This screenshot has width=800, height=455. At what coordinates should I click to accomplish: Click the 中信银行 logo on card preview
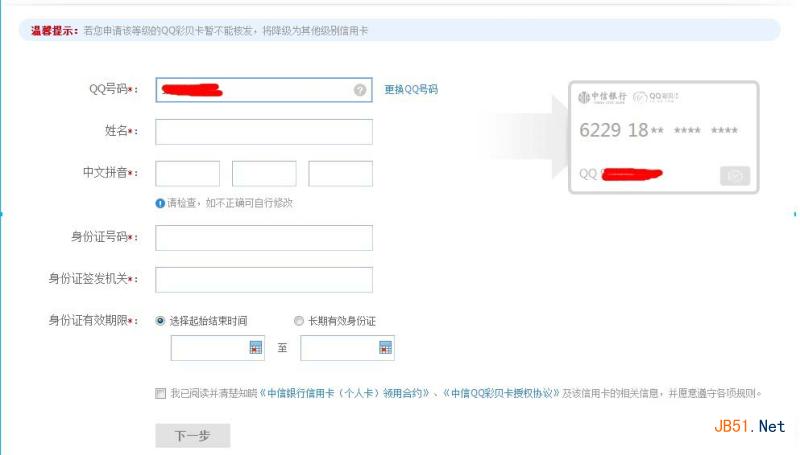(602, 97)
